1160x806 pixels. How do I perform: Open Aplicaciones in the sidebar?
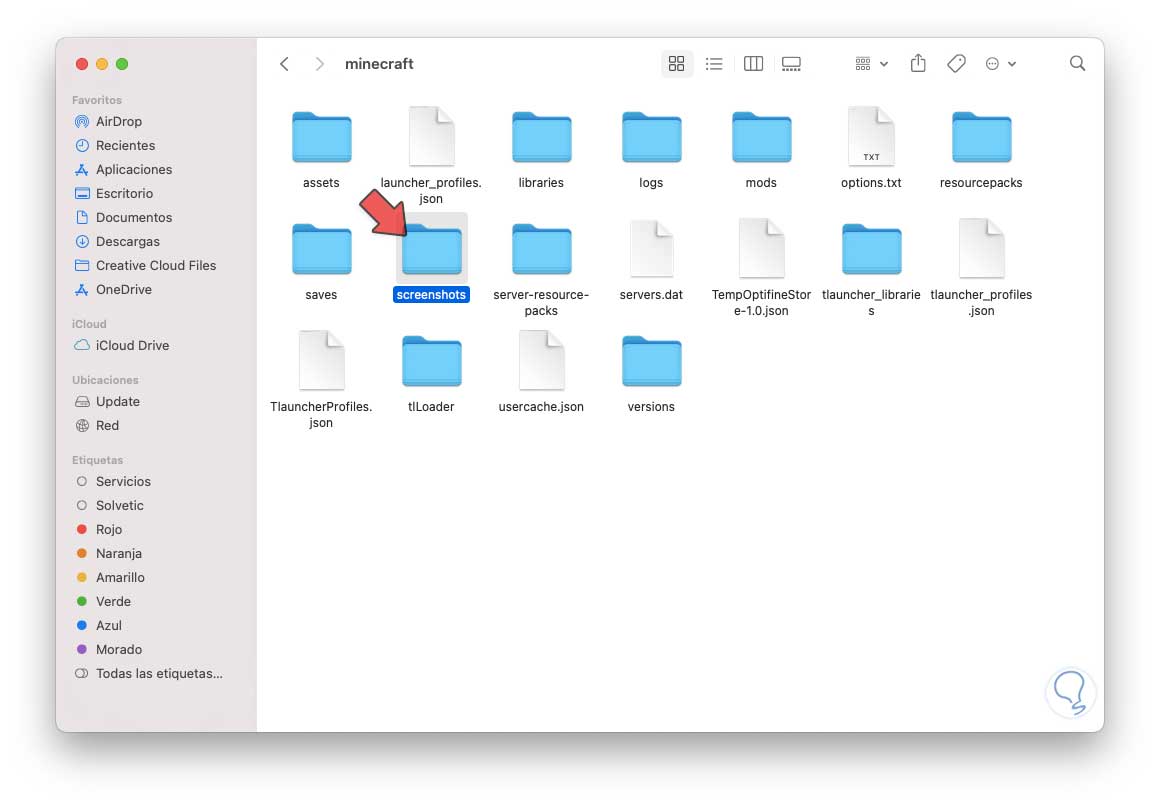coord(123,169)
